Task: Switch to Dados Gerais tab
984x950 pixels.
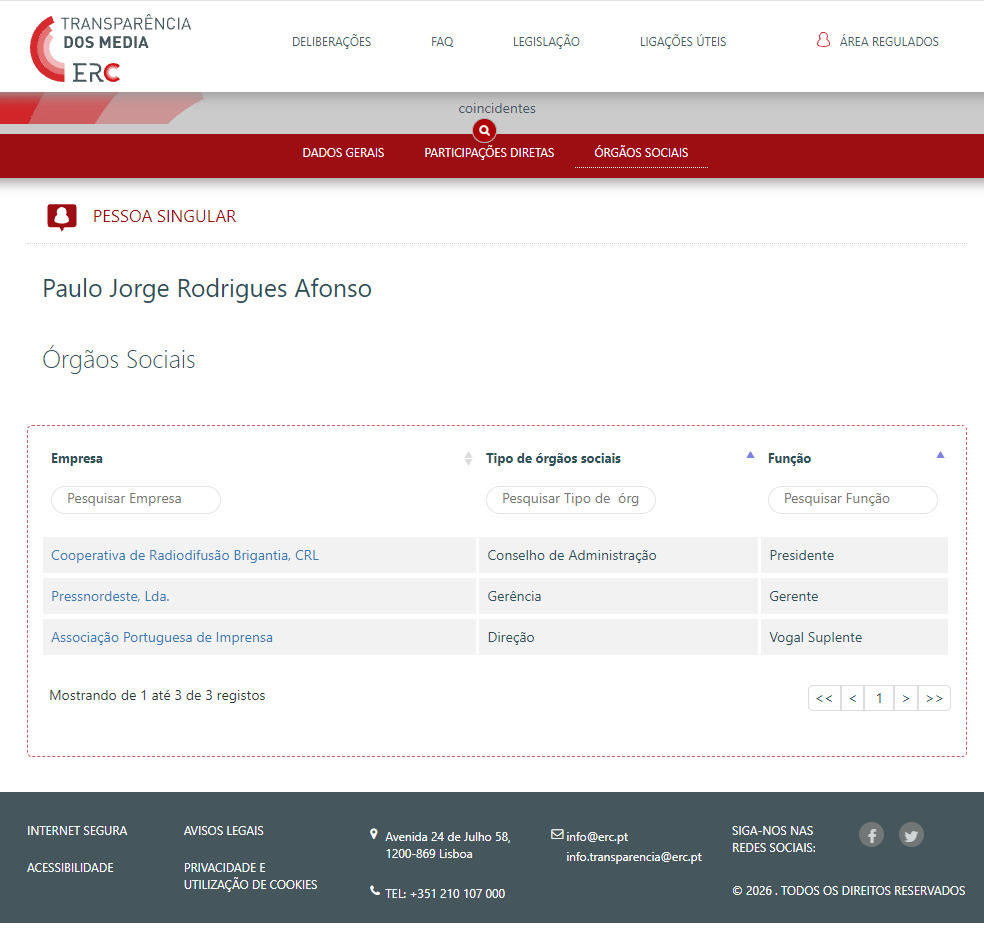Action: click(343, 153)
